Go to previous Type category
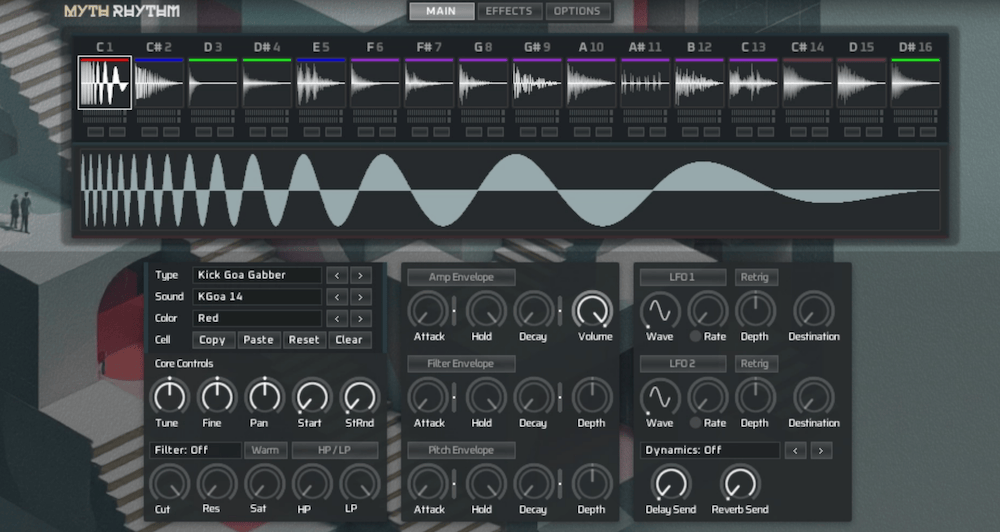 337,275
